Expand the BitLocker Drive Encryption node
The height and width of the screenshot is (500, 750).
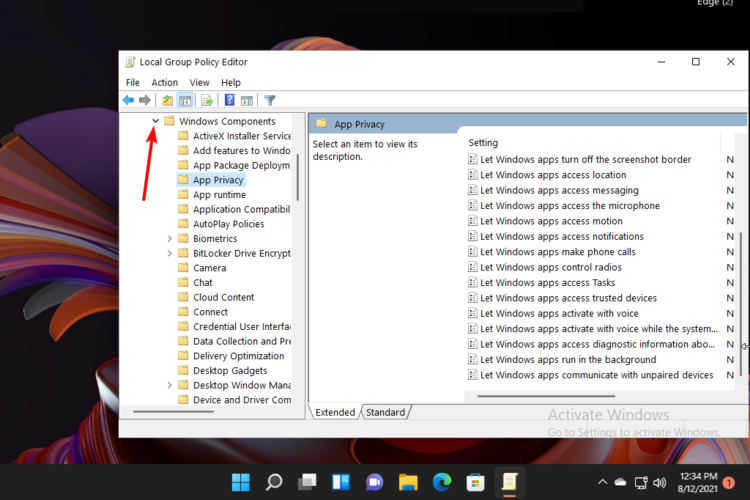(169, 254)
